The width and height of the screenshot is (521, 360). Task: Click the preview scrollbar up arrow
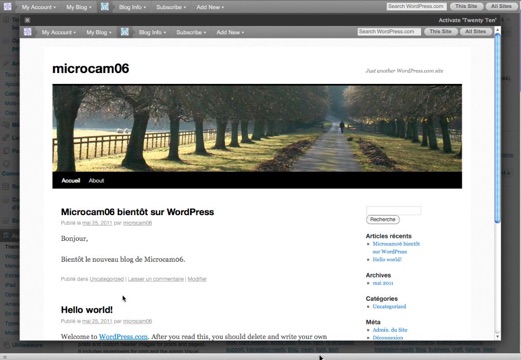coord(497,30)
